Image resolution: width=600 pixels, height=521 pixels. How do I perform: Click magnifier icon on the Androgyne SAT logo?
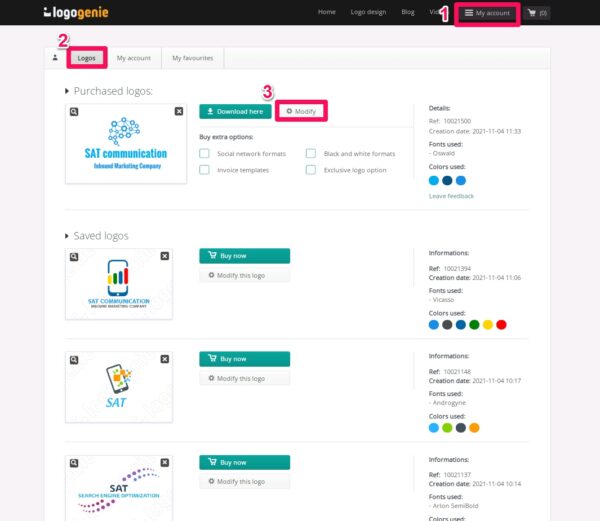(75, 358)
